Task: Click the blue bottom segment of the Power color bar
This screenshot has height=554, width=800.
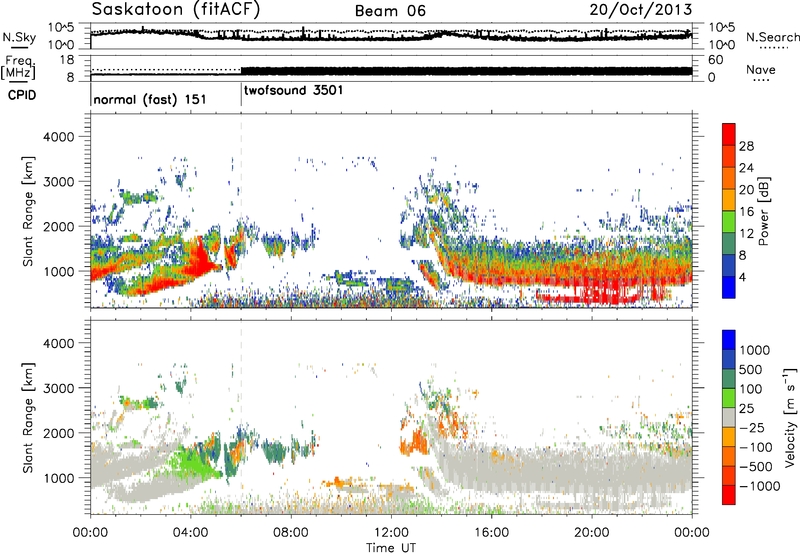Action: coord(729,287)
